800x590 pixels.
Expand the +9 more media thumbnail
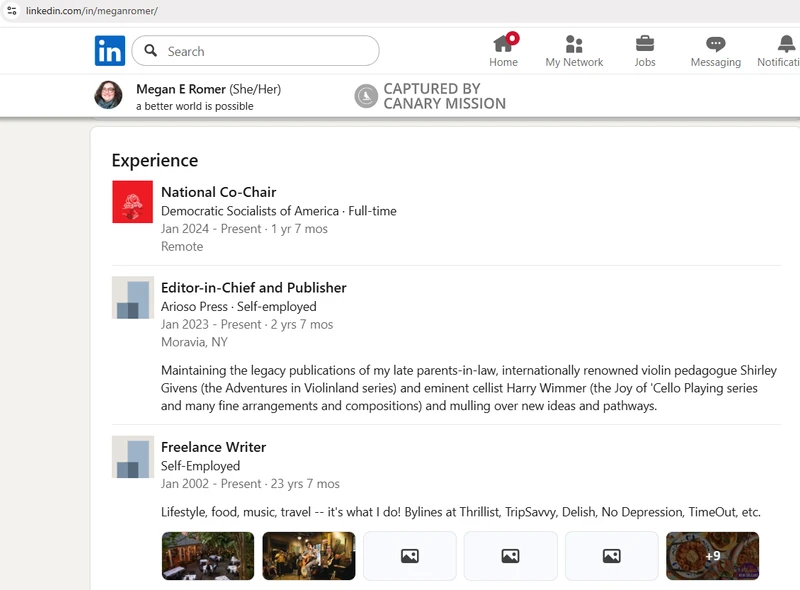(x=712, y=556)
